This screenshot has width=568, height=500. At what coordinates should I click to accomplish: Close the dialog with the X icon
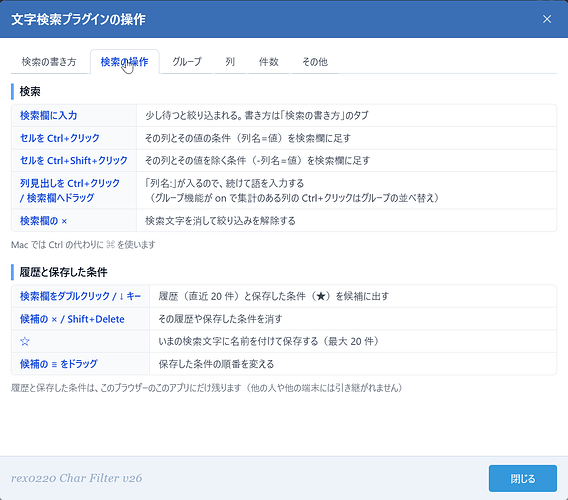coord(547,19)
